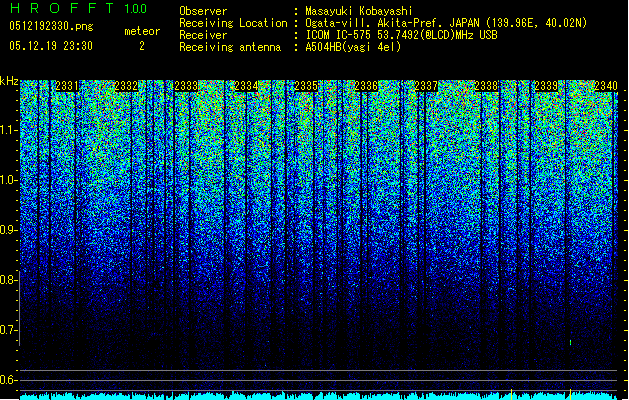Click the 2333 time marker
This screenshot has width=629, height=400.
click(186, 86)
